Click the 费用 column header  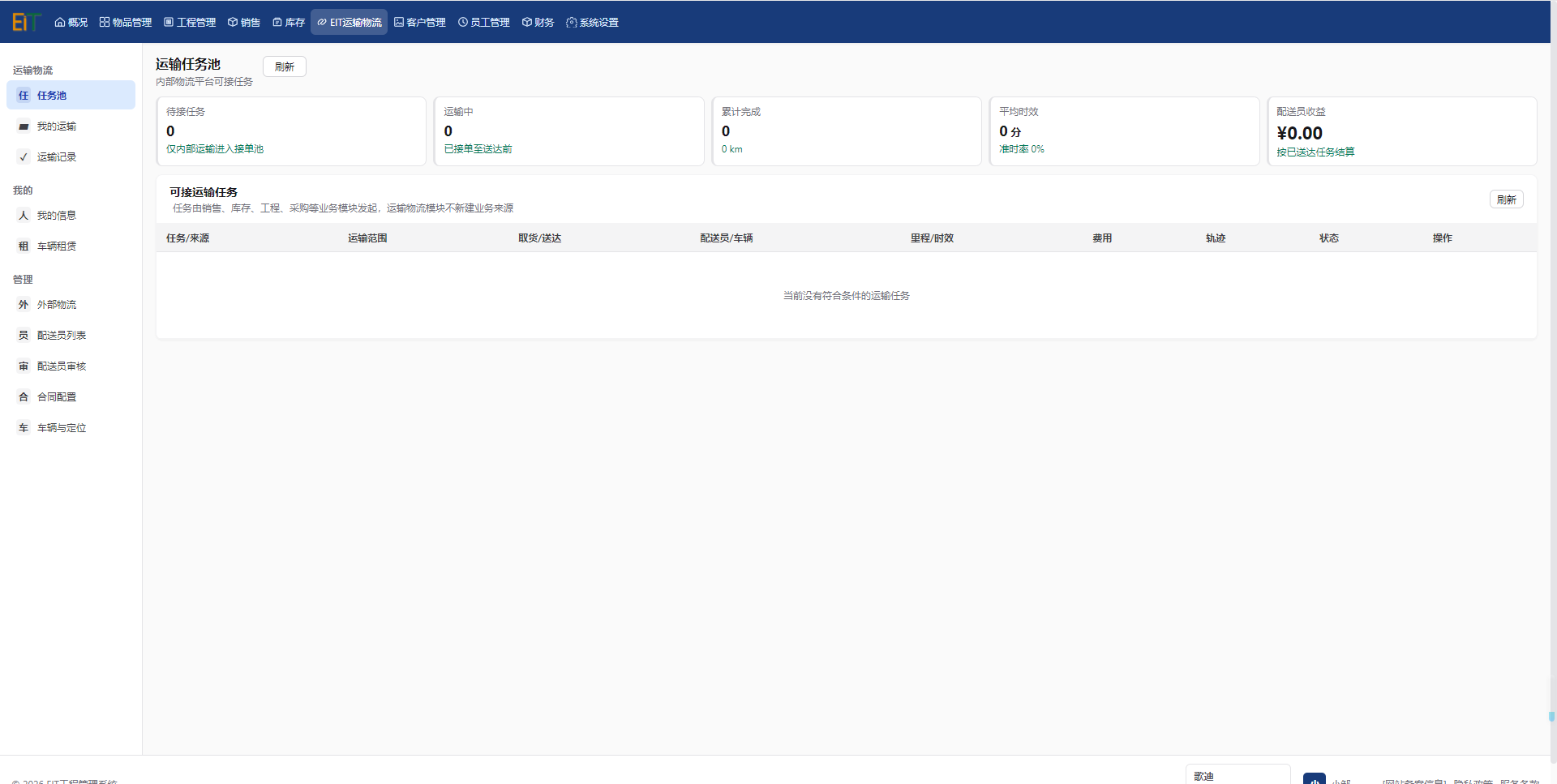(x=1101, y=238)
